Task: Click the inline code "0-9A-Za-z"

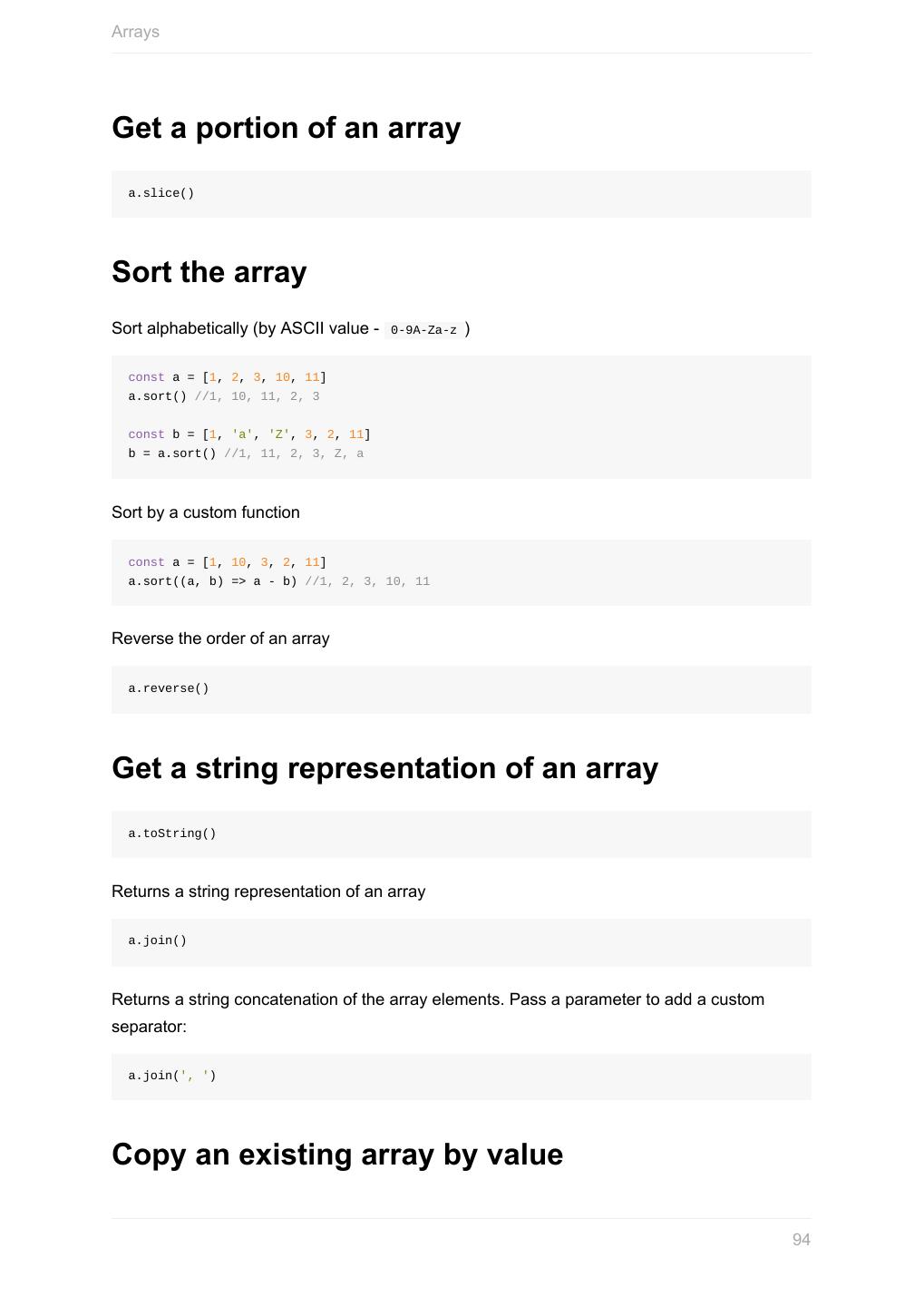Action: click(x=423, y=330)
